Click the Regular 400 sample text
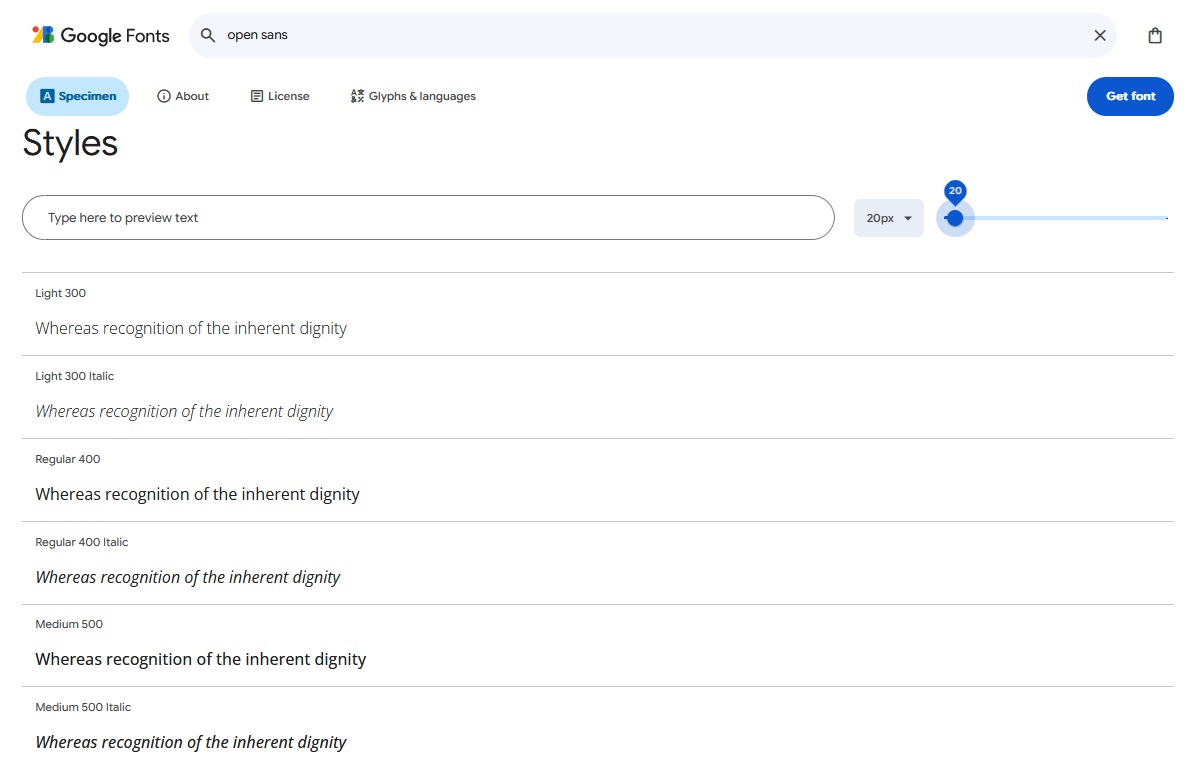The width and height of the screenshot is (1204, 764). coord(197,495)
